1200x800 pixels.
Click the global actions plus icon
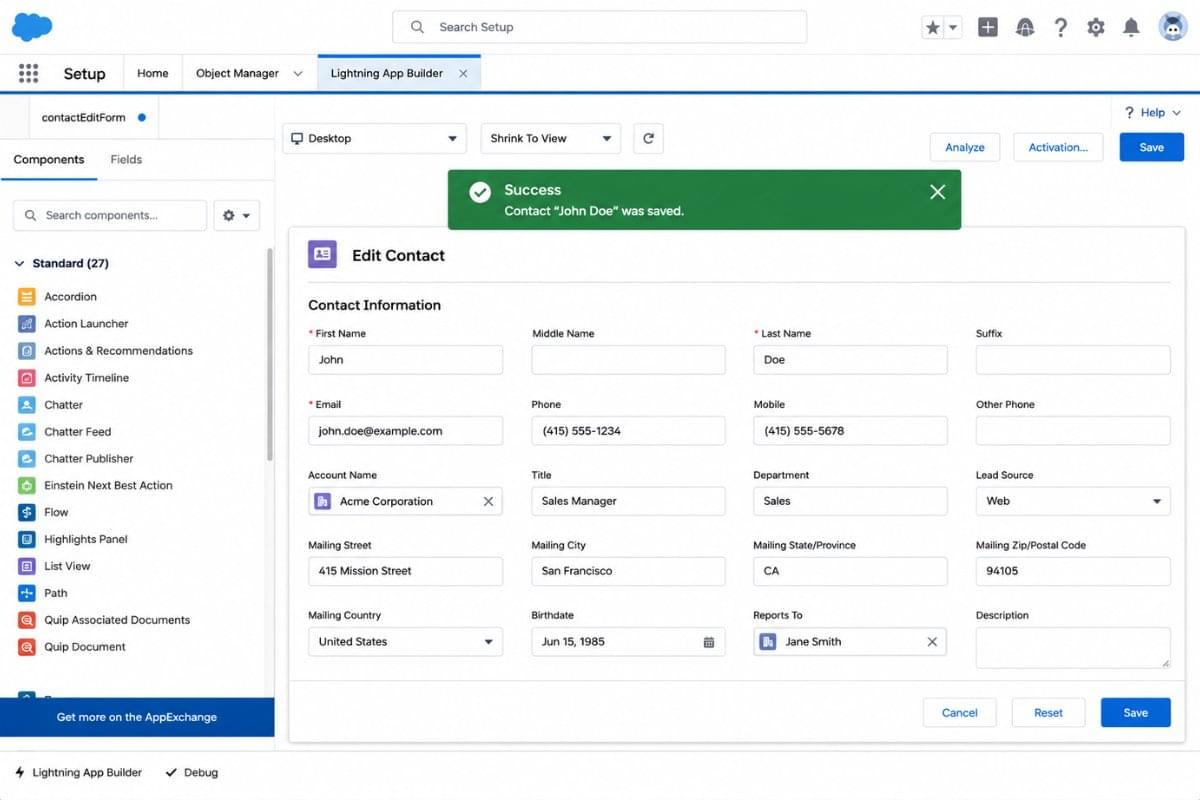[x=987, y=28]
